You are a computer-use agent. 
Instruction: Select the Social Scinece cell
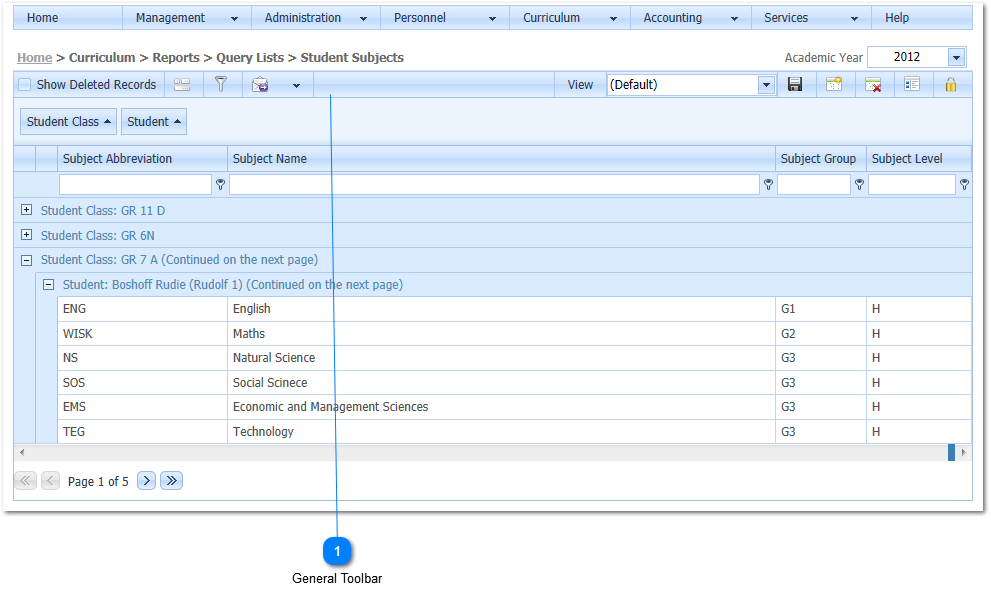coord(501,383)
